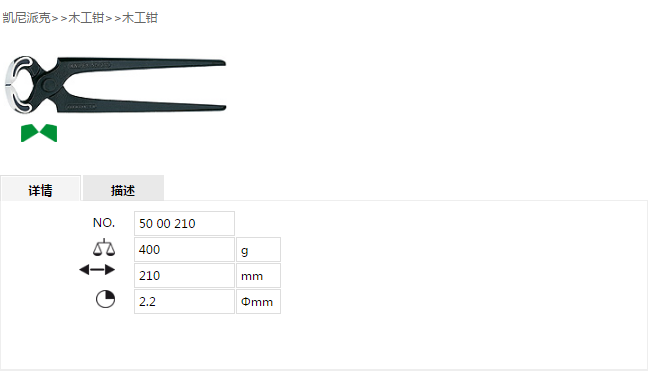The width and height of the screenshot is (650, 371).
Task: Click the cutting capacity pie icon
Action: [x=105, y=299]
